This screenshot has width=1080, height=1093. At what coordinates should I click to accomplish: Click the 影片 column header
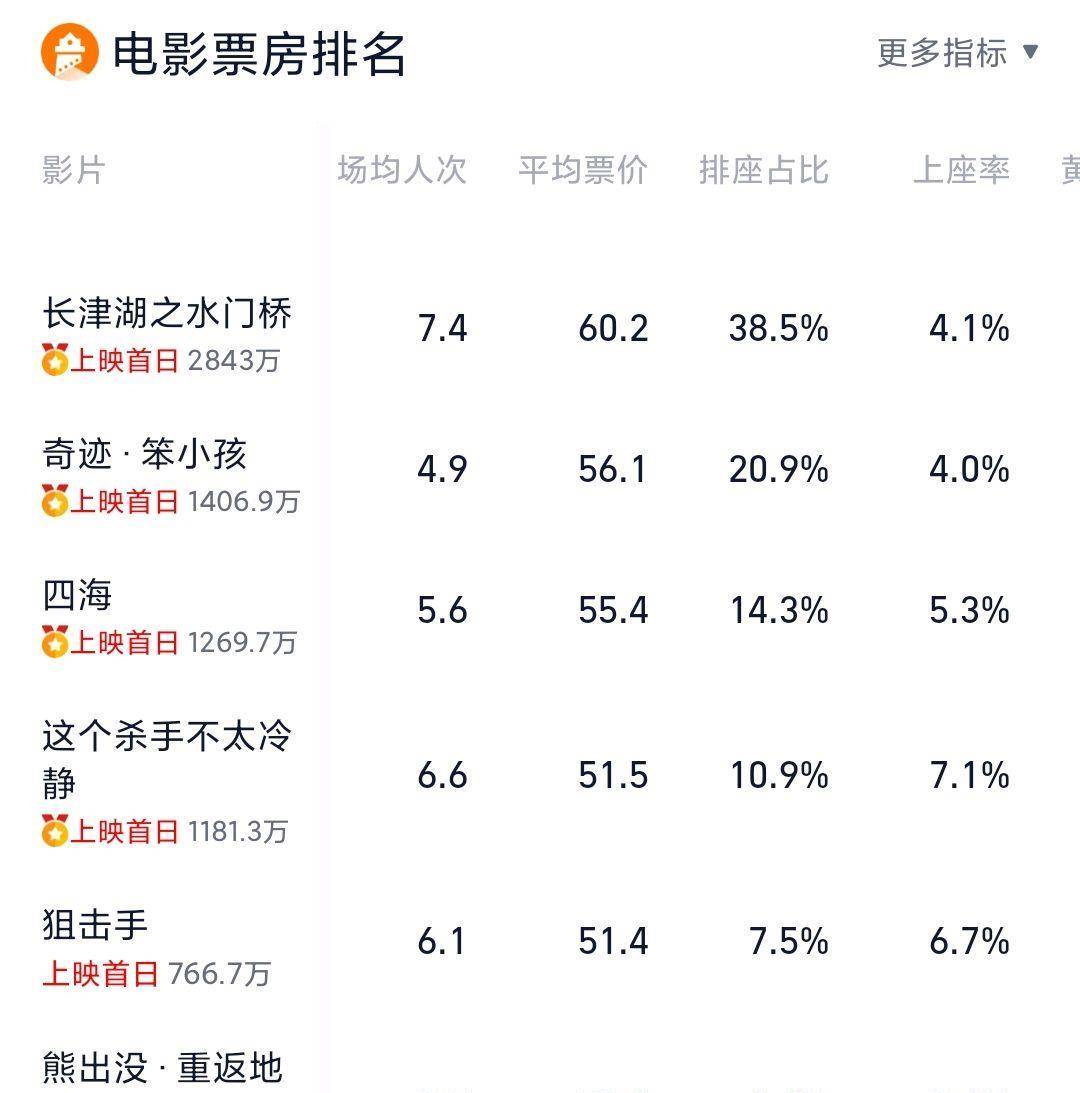tap(73, 170)
